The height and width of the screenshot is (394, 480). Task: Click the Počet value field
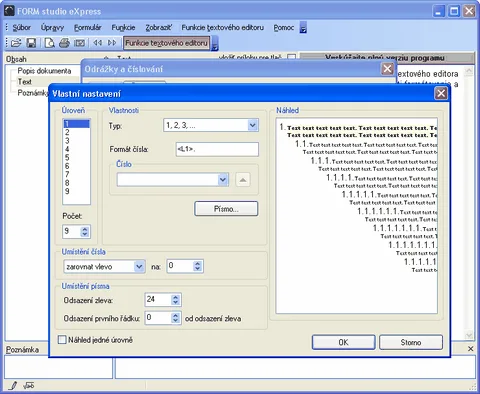tap(72, 231)
